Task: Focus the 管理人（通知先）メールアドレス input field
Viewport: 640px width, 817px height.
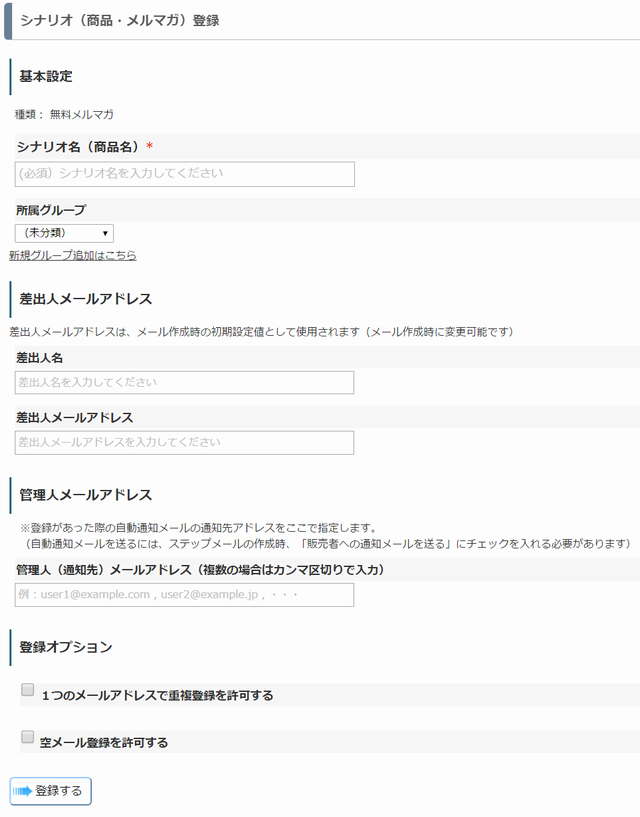Action: (x=184, y=595)
